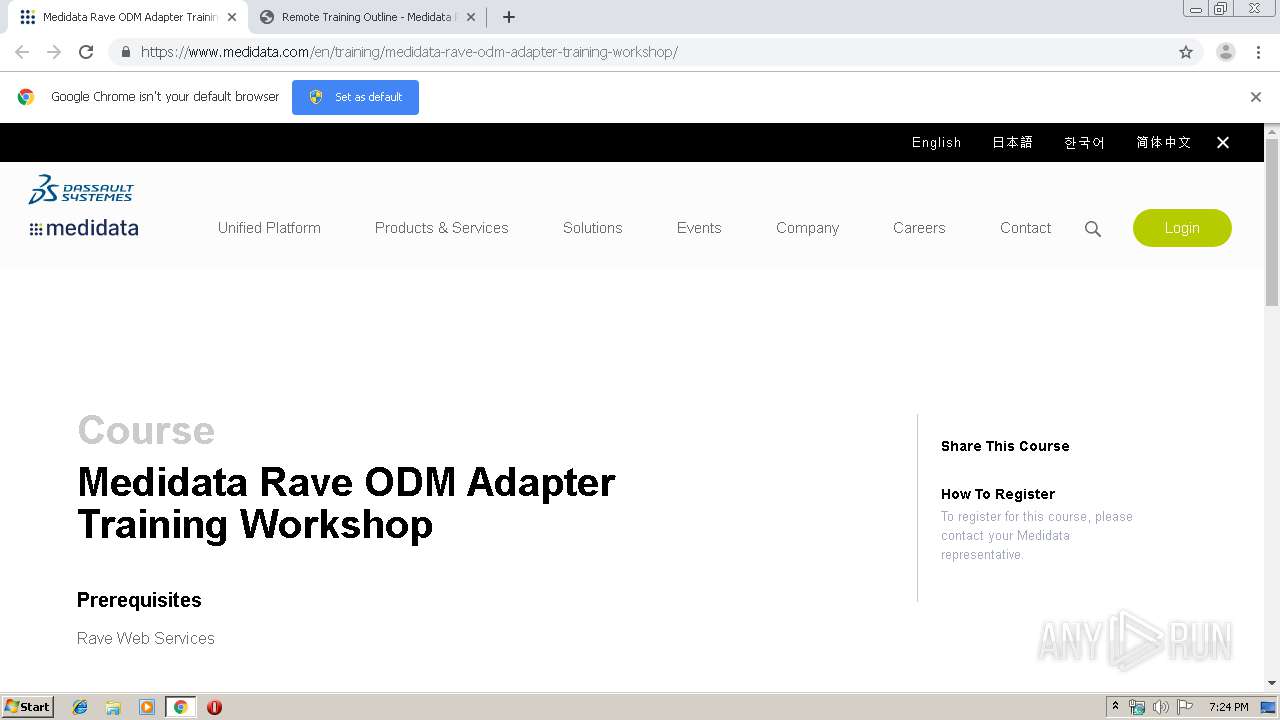1280x720 pixels.
Task: Open the network tray icon
Action: pos(1137,707)
